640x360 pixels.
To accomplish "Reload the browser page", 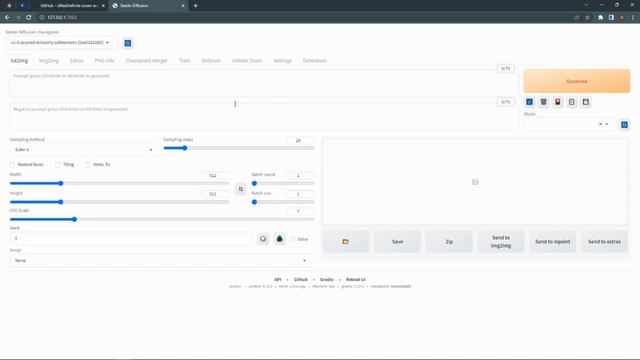I will coord(29,17).
